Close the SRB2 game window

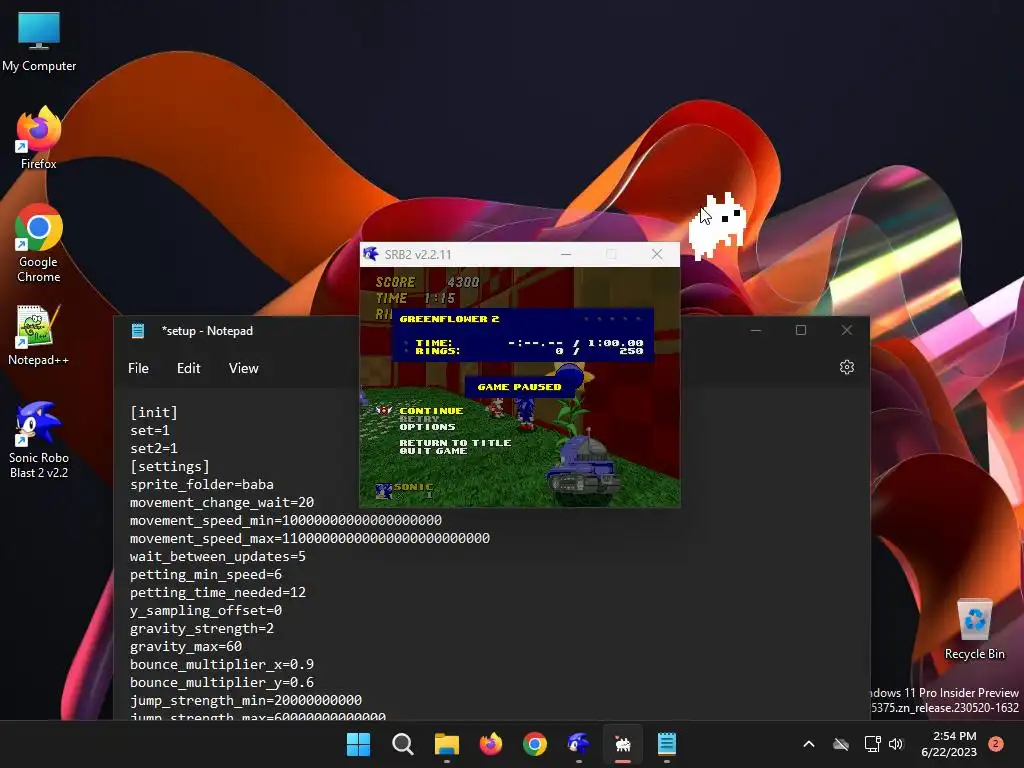[657, 254]
